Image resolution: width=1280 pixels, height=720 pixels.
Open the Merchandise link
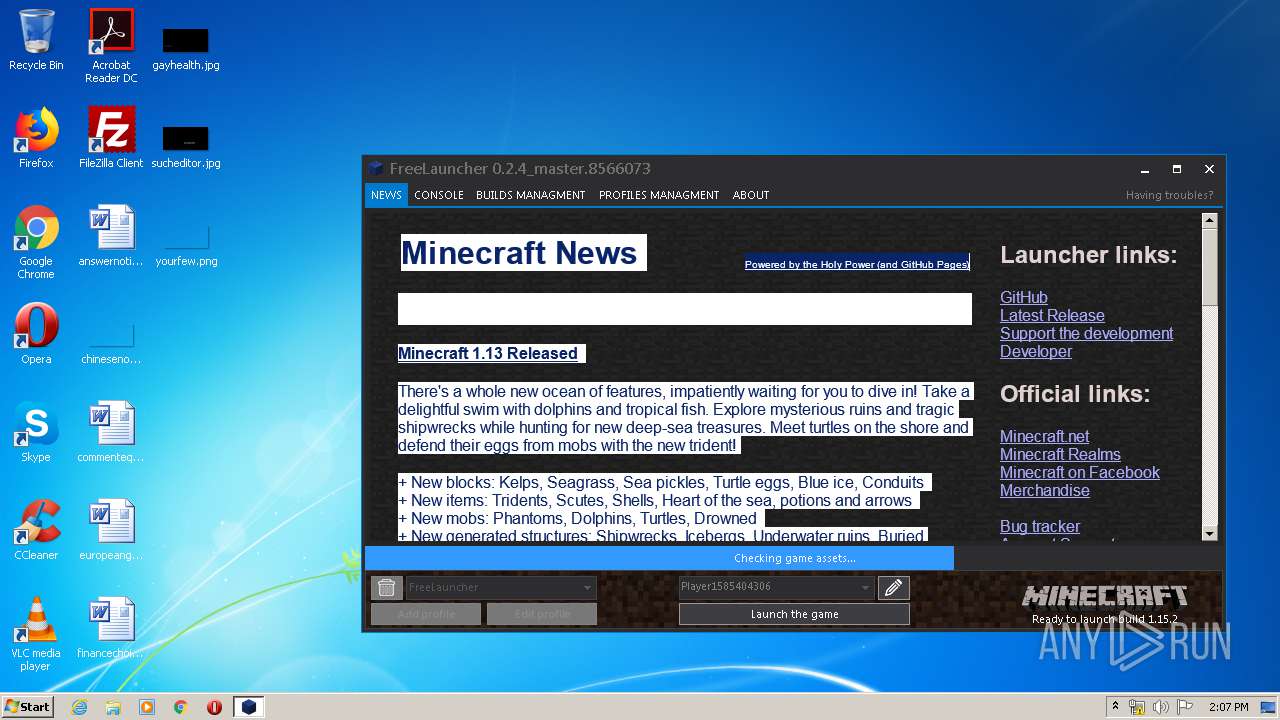[x=1045, y=490]
